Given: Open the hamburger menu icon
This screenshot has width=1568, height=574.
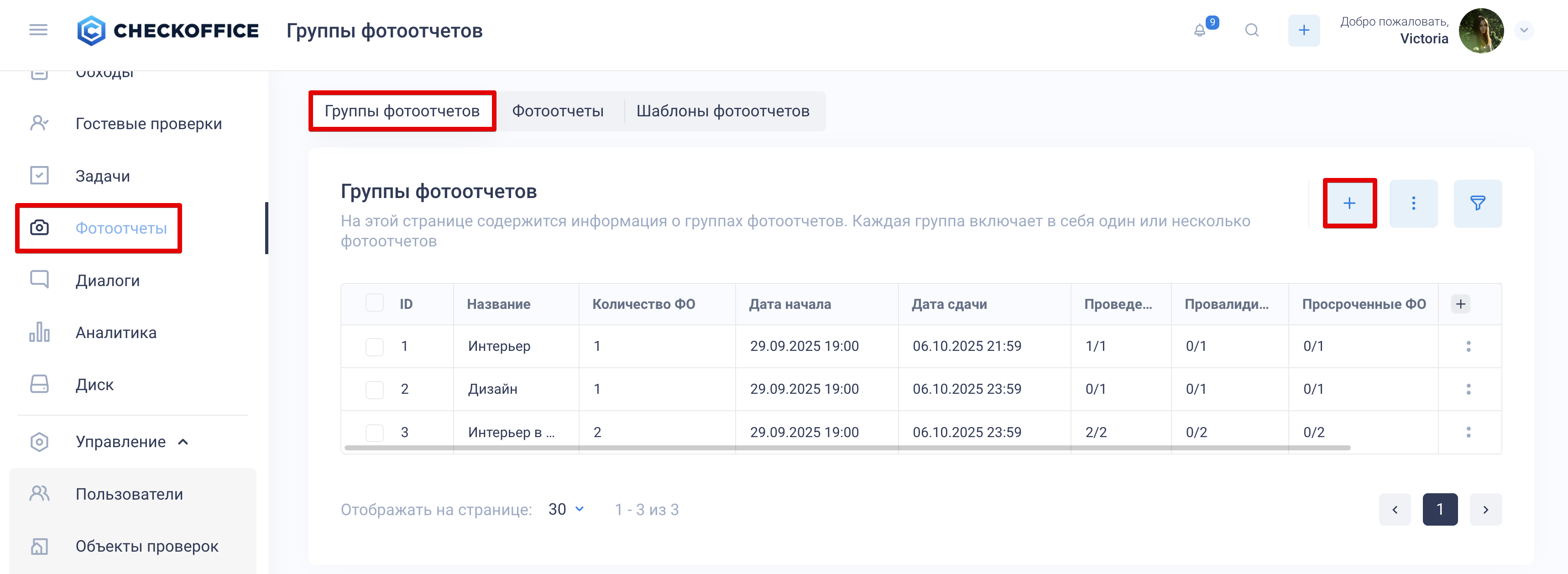Looking at the screenshot, I should [38, 30].
